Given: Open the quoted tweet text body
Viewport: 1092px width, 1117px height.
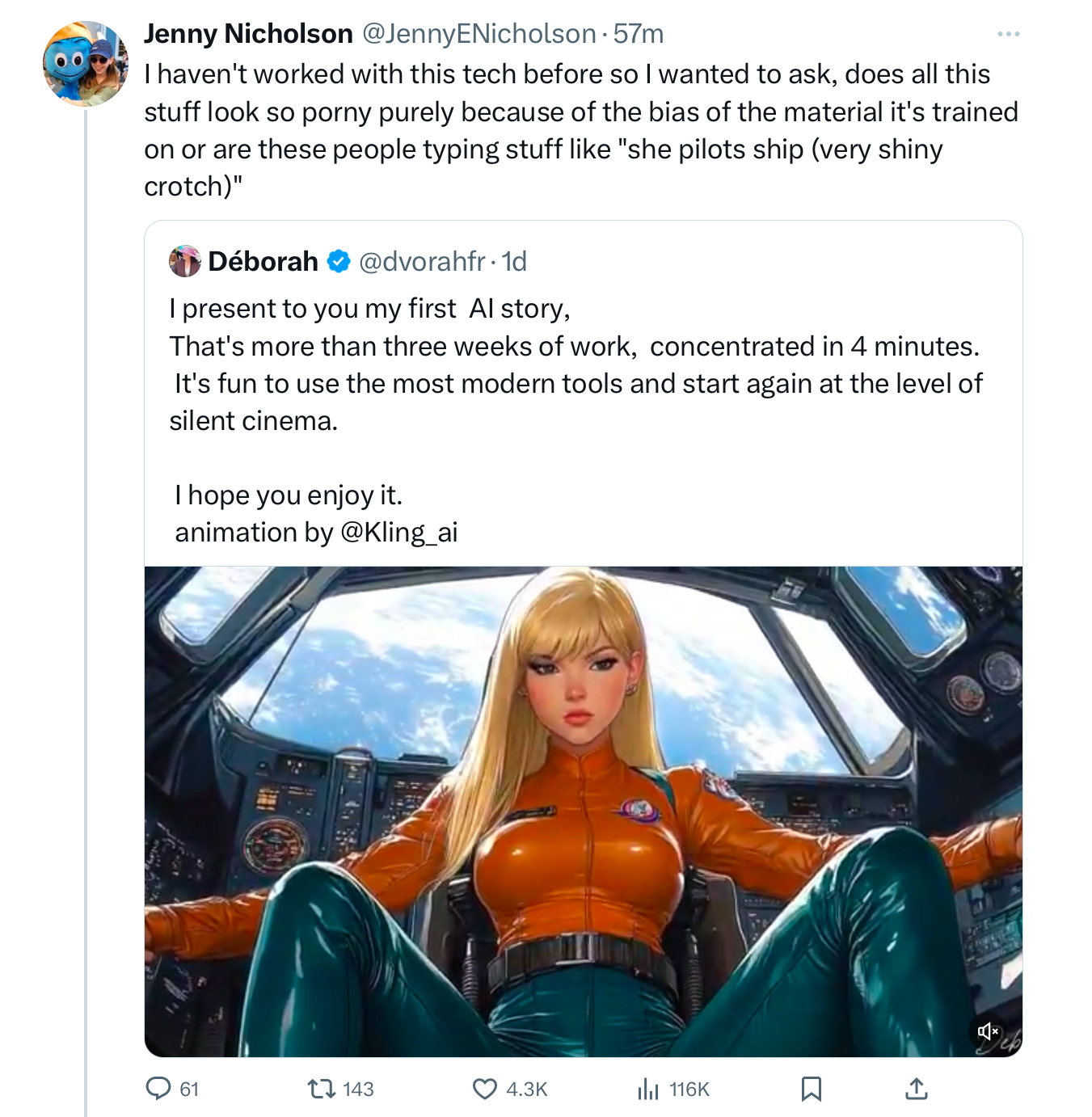Looking at the screenshot, I should [575, 365].
